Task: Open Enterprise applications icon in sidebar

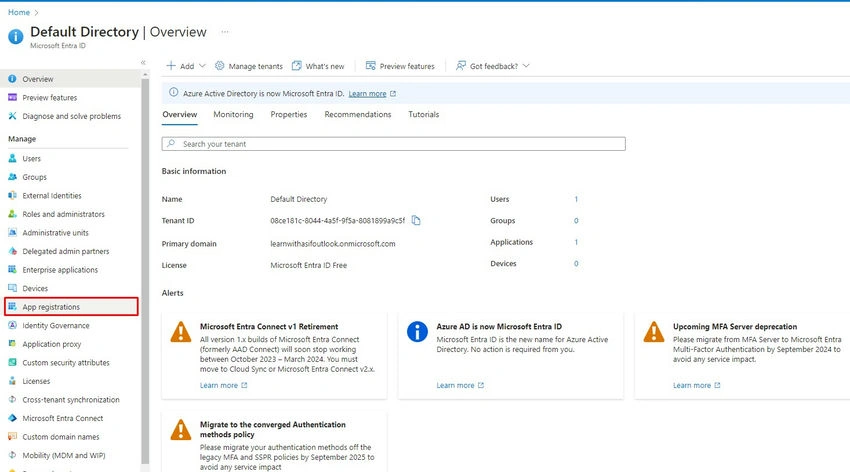Action: point(12,269)
